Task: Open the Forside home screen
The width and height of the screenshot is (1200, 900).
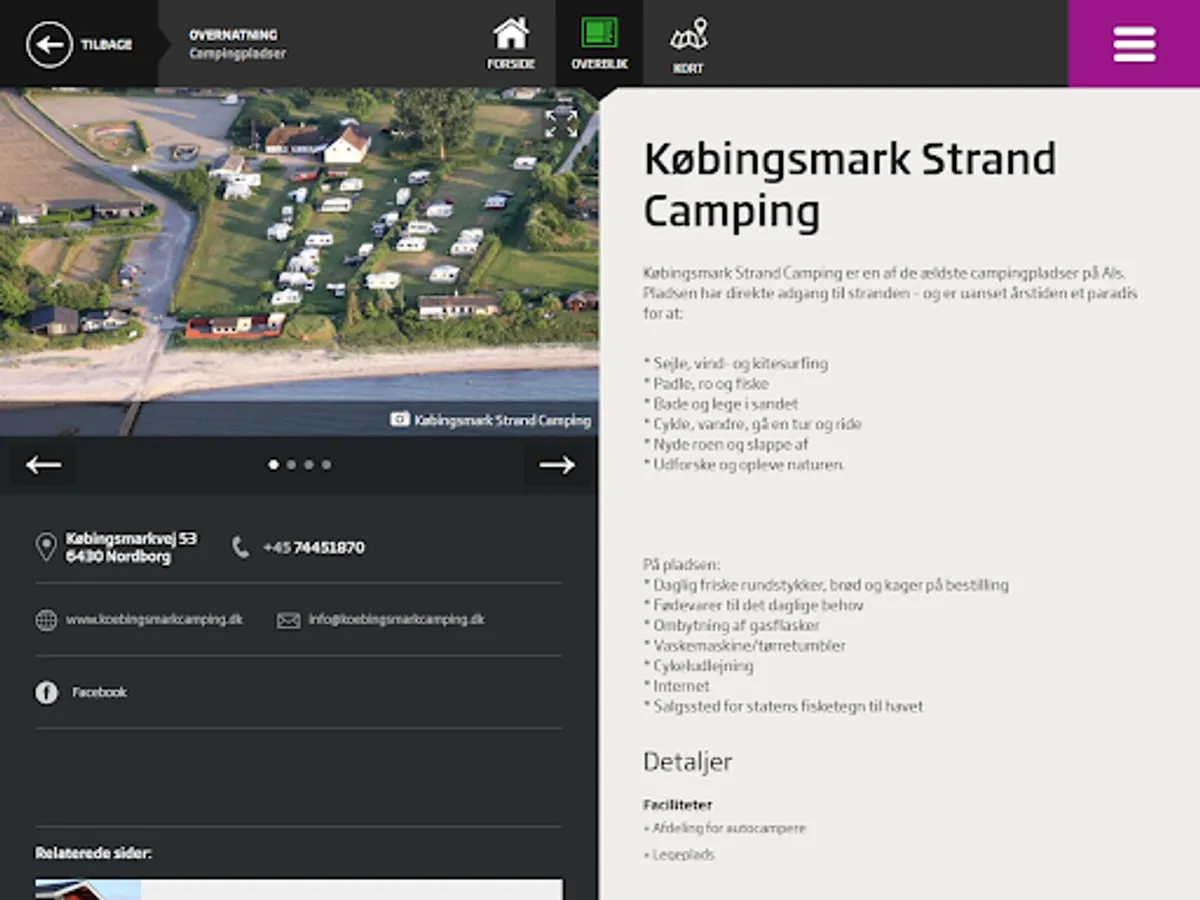Action: click(x=510, y=43)
